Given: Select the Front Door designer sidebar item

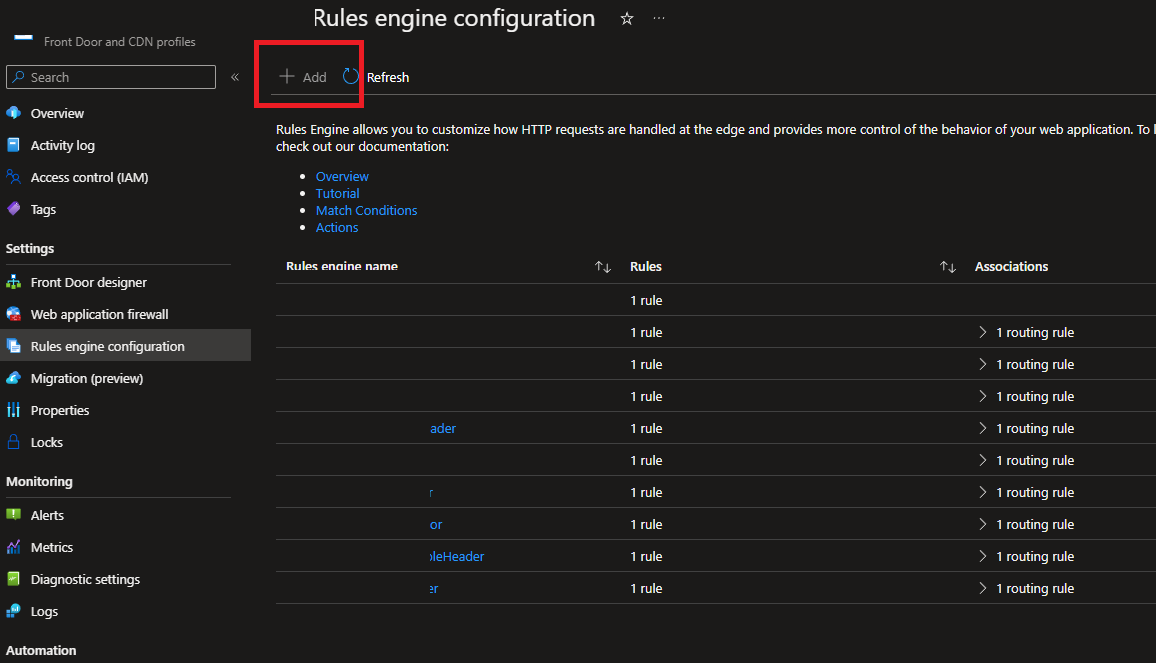Looking at the screenshot, I should click(x=86, y=282).
